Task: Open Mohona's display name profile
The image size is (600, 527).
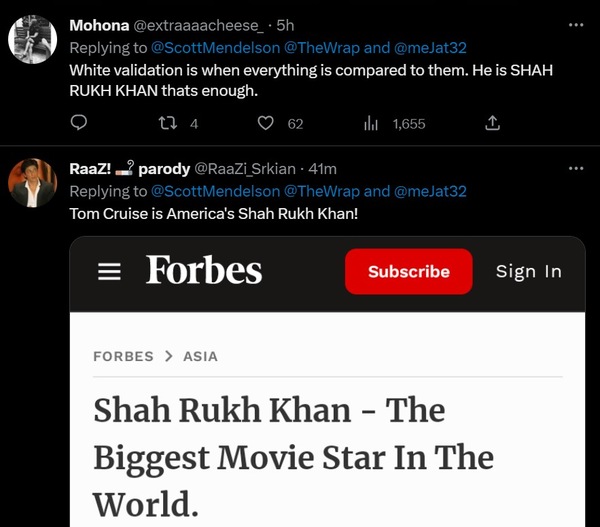Action: [98, 24]
